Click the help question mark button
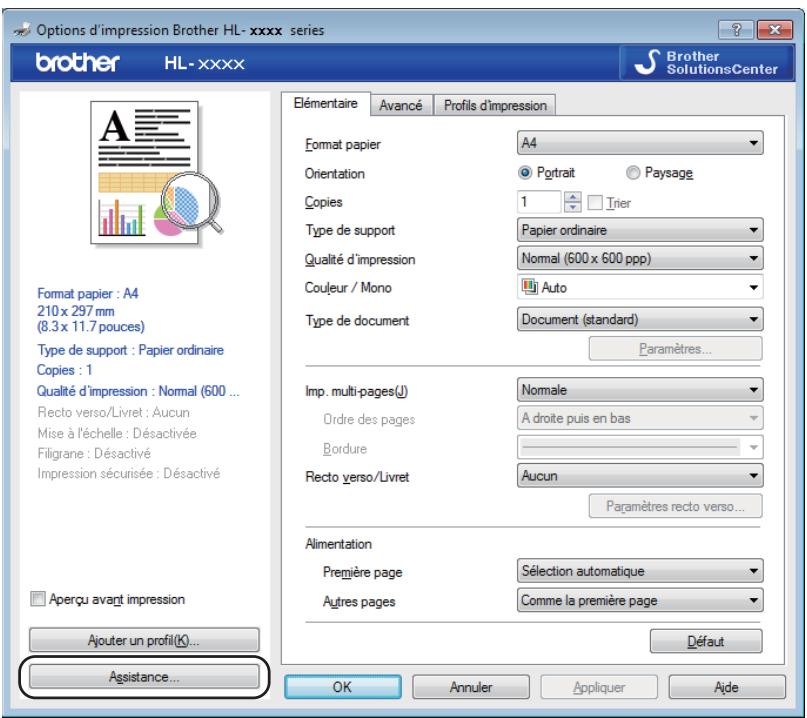This screenshot has height=718, width=807. coord(736,30)
